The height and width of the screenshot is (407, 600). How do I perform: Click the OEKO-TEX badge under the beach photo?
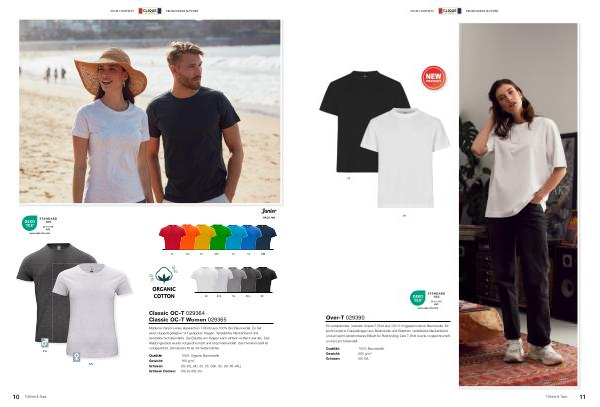click(x=29, y=223)
